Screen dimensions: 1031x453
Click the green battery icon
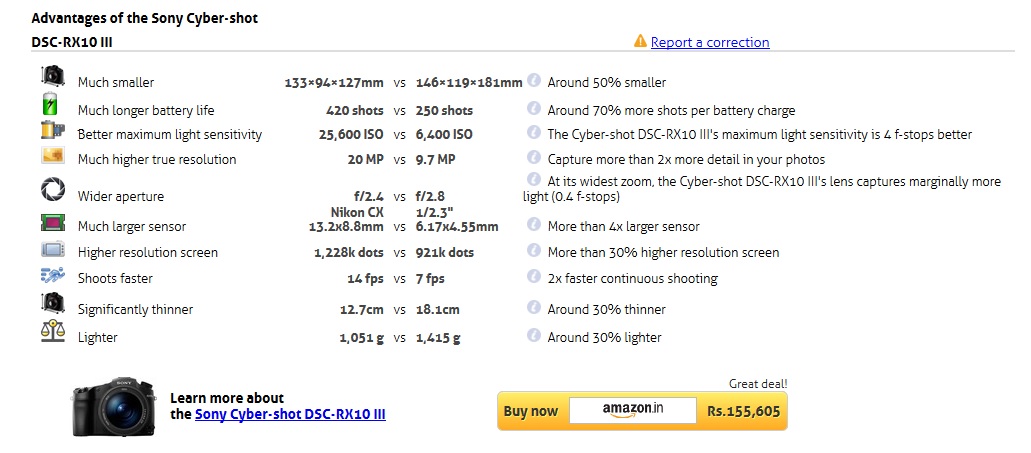(x=51, y=105)
